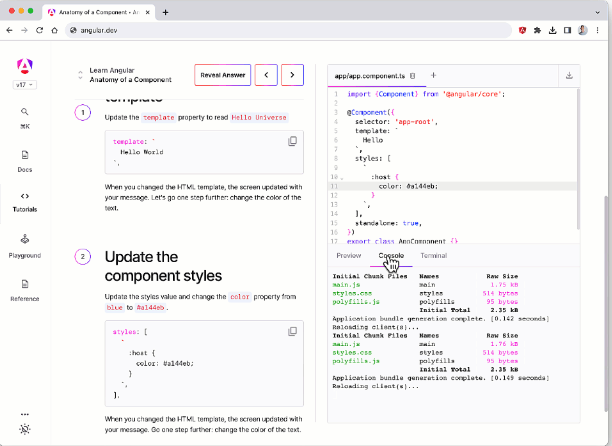This screenshot has height=446, width=612.
Task: Open browser downloads
Action: pyautogui.click(x=552, y=30)
